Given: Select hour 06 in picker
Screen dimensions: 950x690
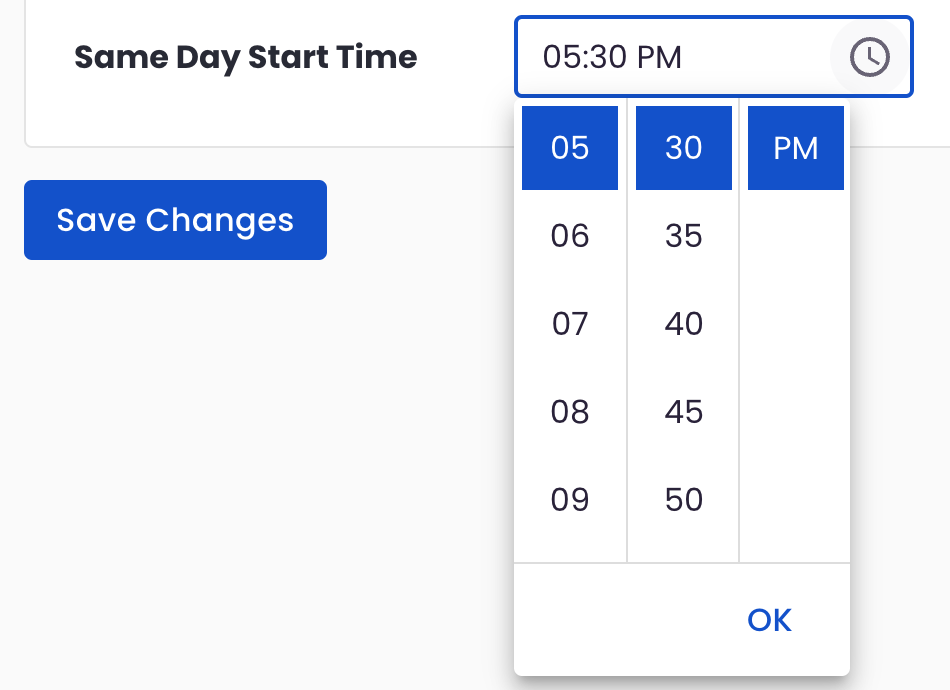Looking at the screenshot, I should (570, 236).
